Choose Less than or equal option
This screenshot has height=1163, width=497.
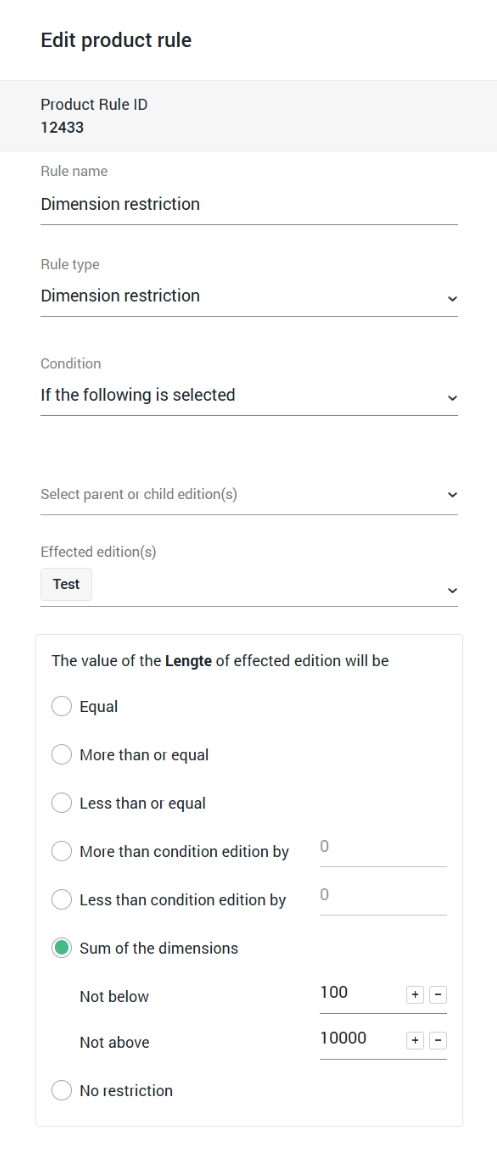[62, 803]
